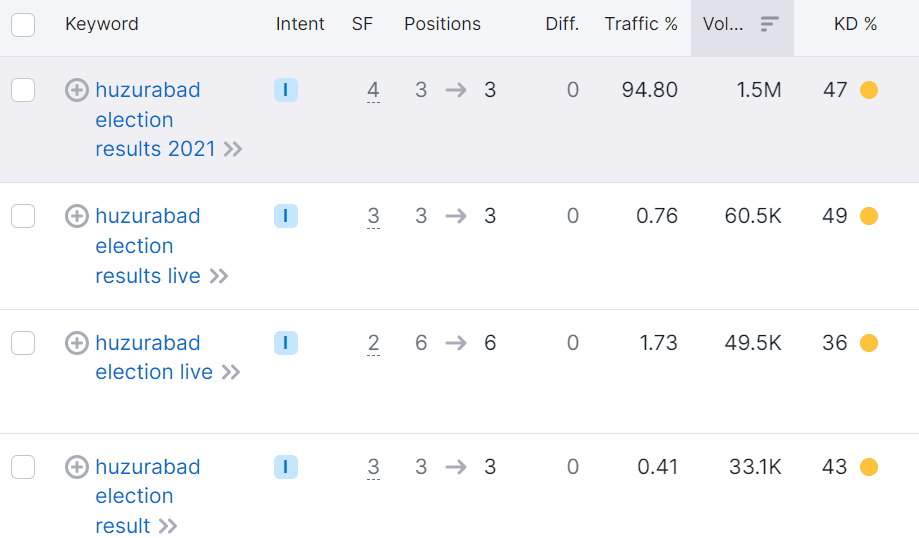Image resolution: width=919 pixels, height=538 pixels.
Task: Open chevrons next to 'huzurabad election live'
Action: [x=231, y=372]
